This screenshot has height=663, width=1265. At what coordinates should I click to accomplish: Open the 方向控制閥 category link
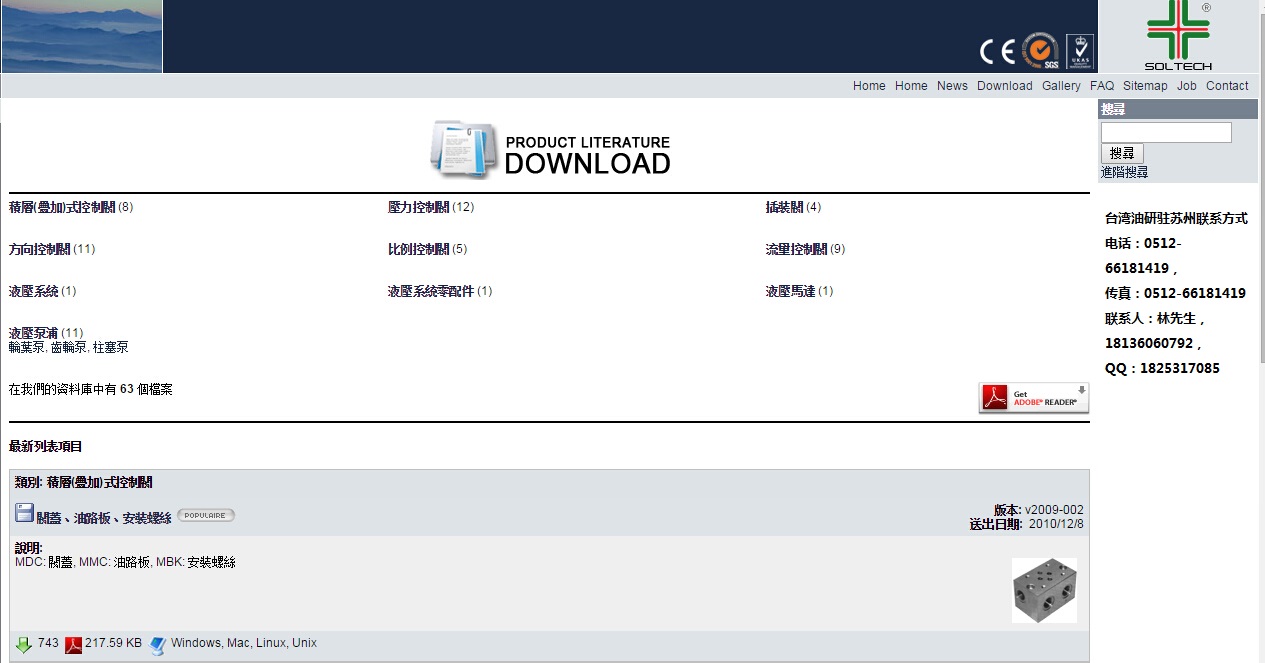tap(39, 249)
